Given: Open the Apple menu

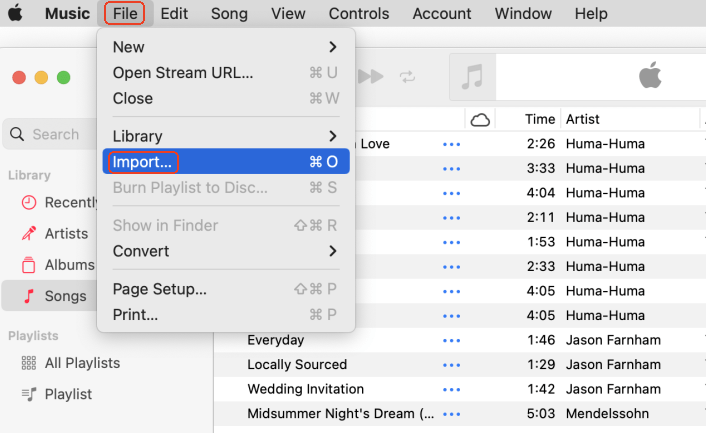Looking at the screenshot, I should [19, 14].
